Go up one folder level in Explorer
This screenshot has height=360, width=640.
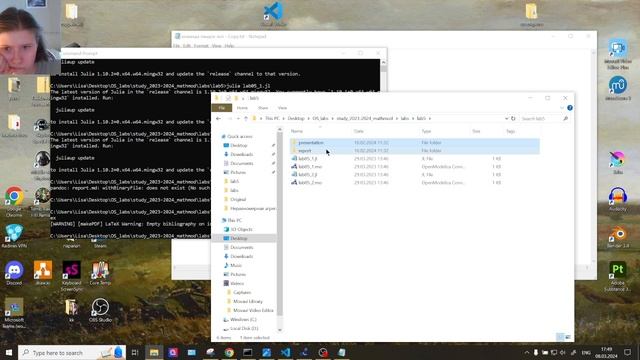click(x=246, y=118)
